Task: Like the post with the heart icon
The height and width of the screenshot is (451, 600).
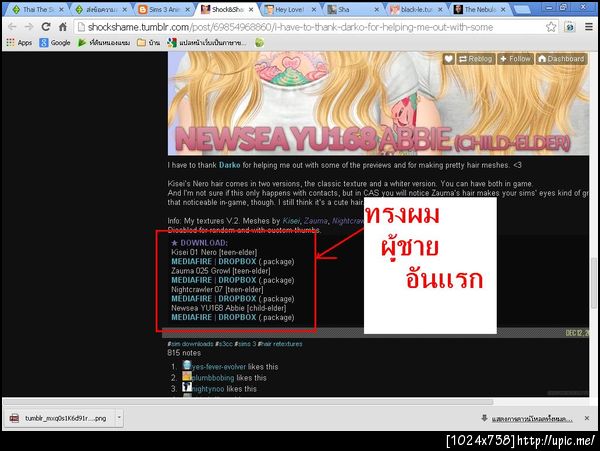Action: (x=449, y=59)
